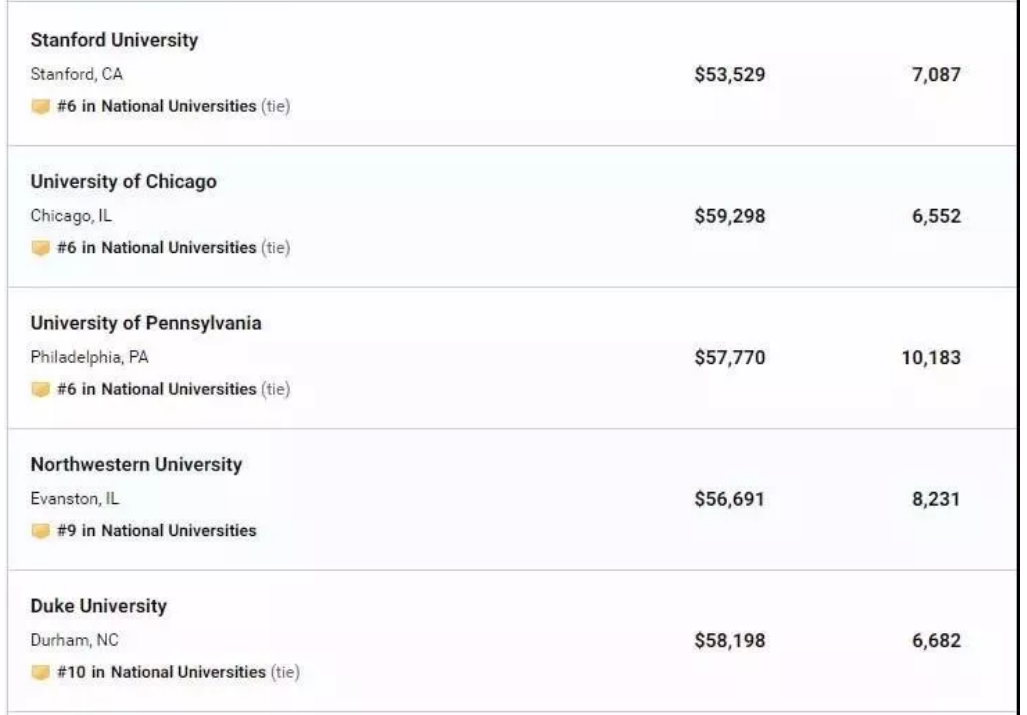Open the Northwestern University link

click(x=136, y=465)
